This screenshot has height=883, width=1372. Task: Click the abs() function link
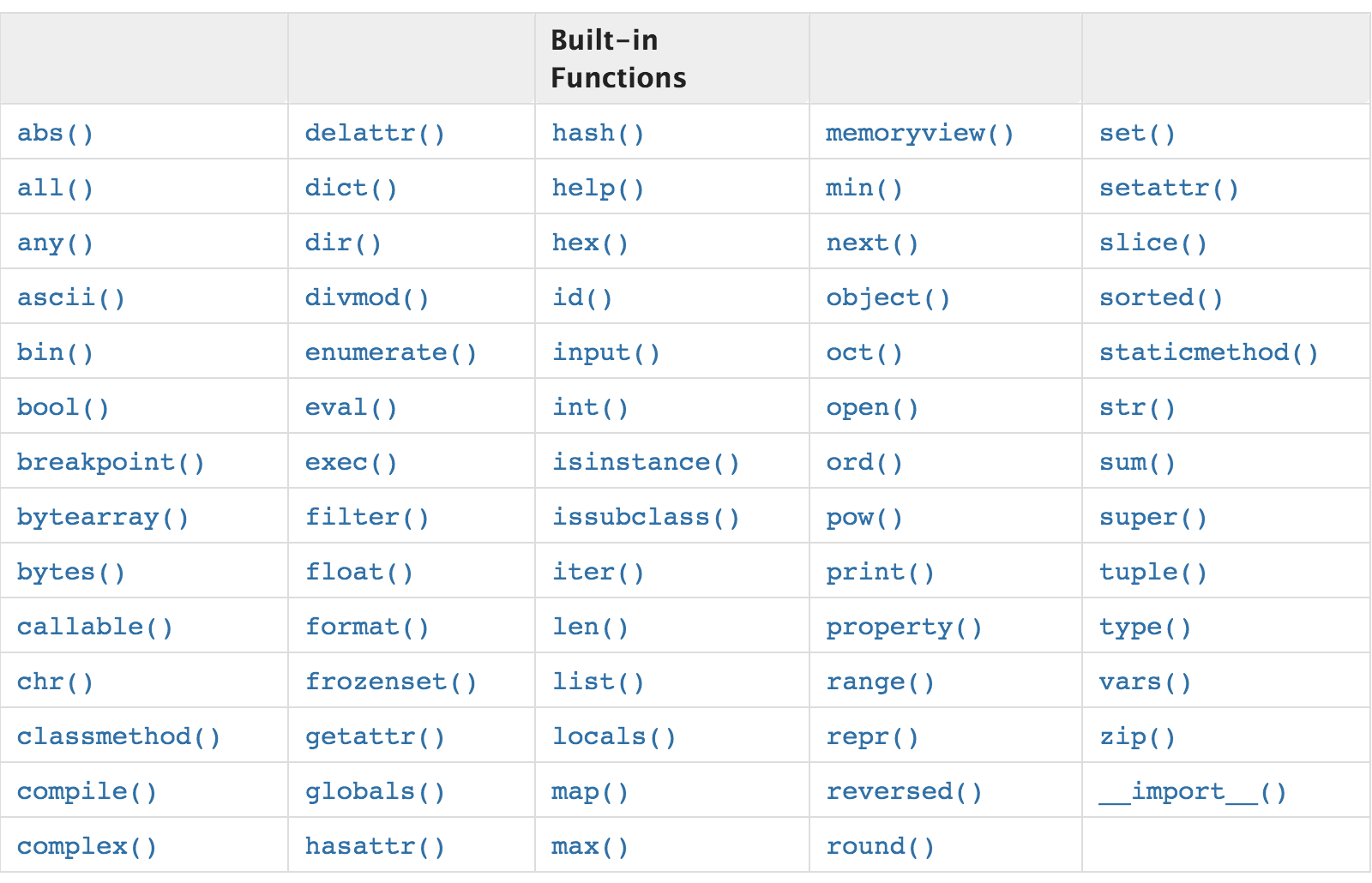[x=55, y=133]
